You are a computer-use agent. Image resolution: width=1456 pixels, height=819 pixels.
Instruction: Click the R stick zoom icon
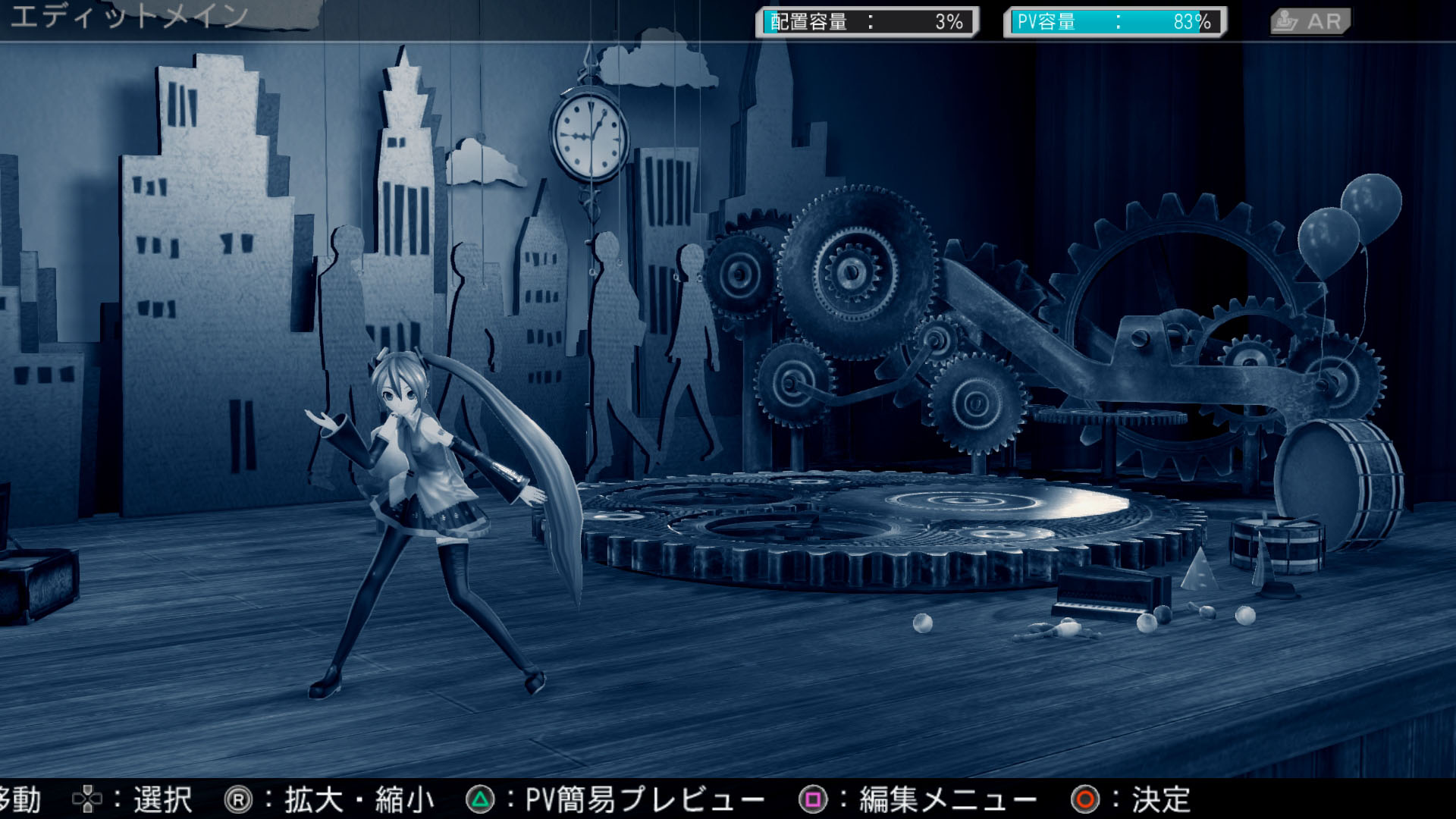[238, 799]
